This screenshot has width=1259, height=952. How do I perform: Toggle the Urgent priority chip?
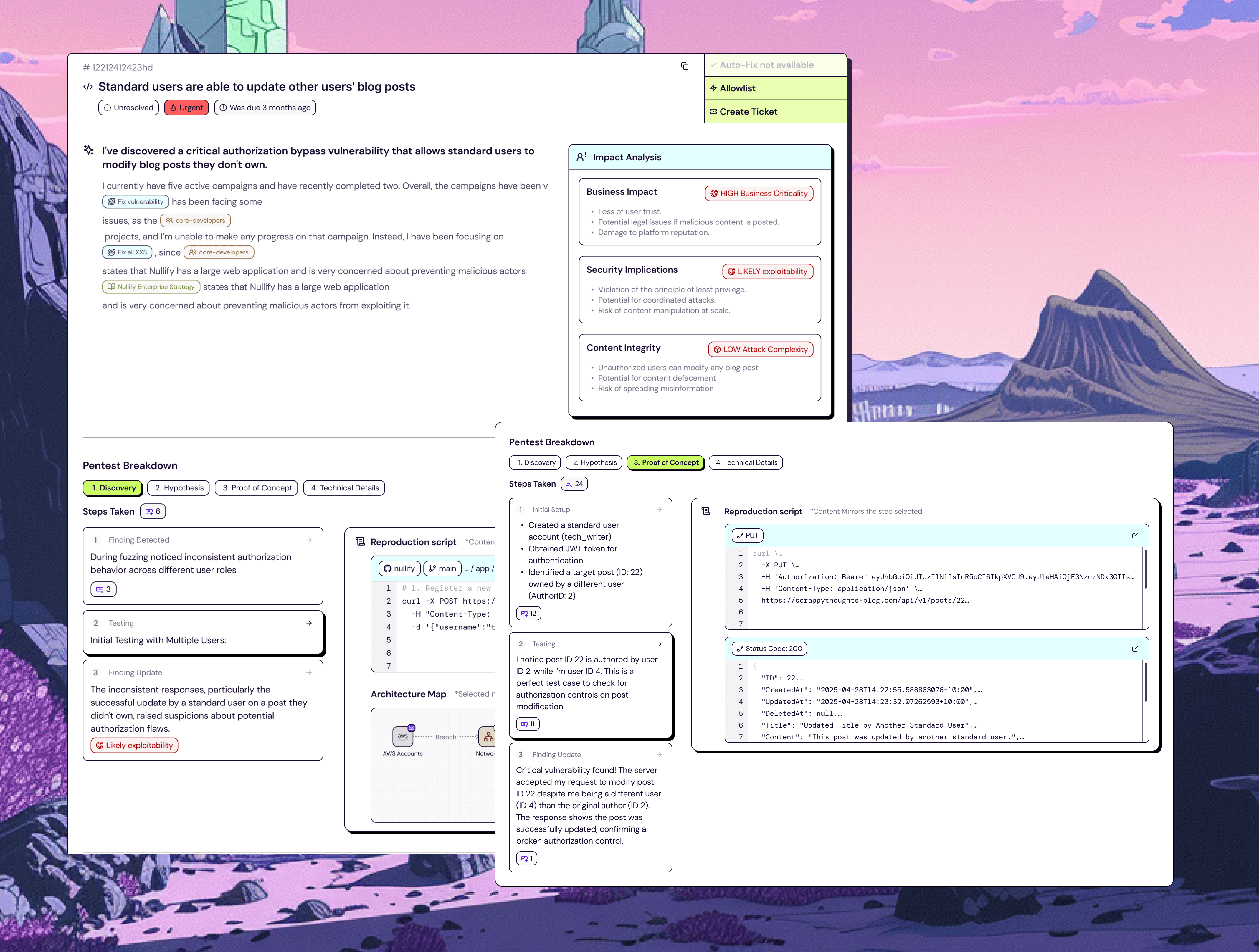point(187,108)
